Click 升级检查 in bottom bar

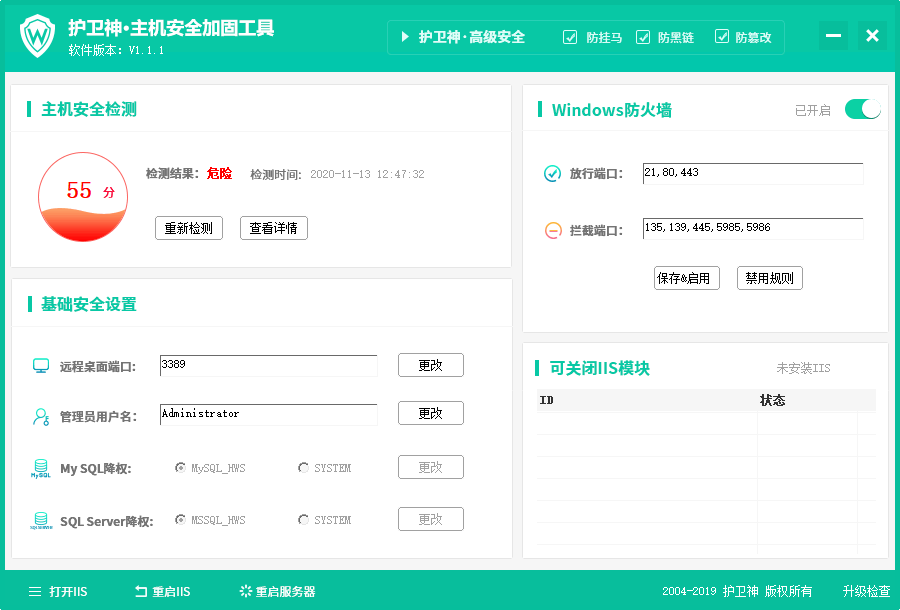866,591
